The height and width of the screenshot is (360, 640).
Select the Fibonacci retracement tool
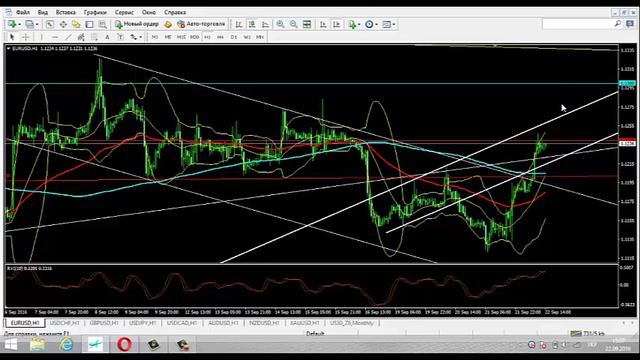tap(94, 37)
